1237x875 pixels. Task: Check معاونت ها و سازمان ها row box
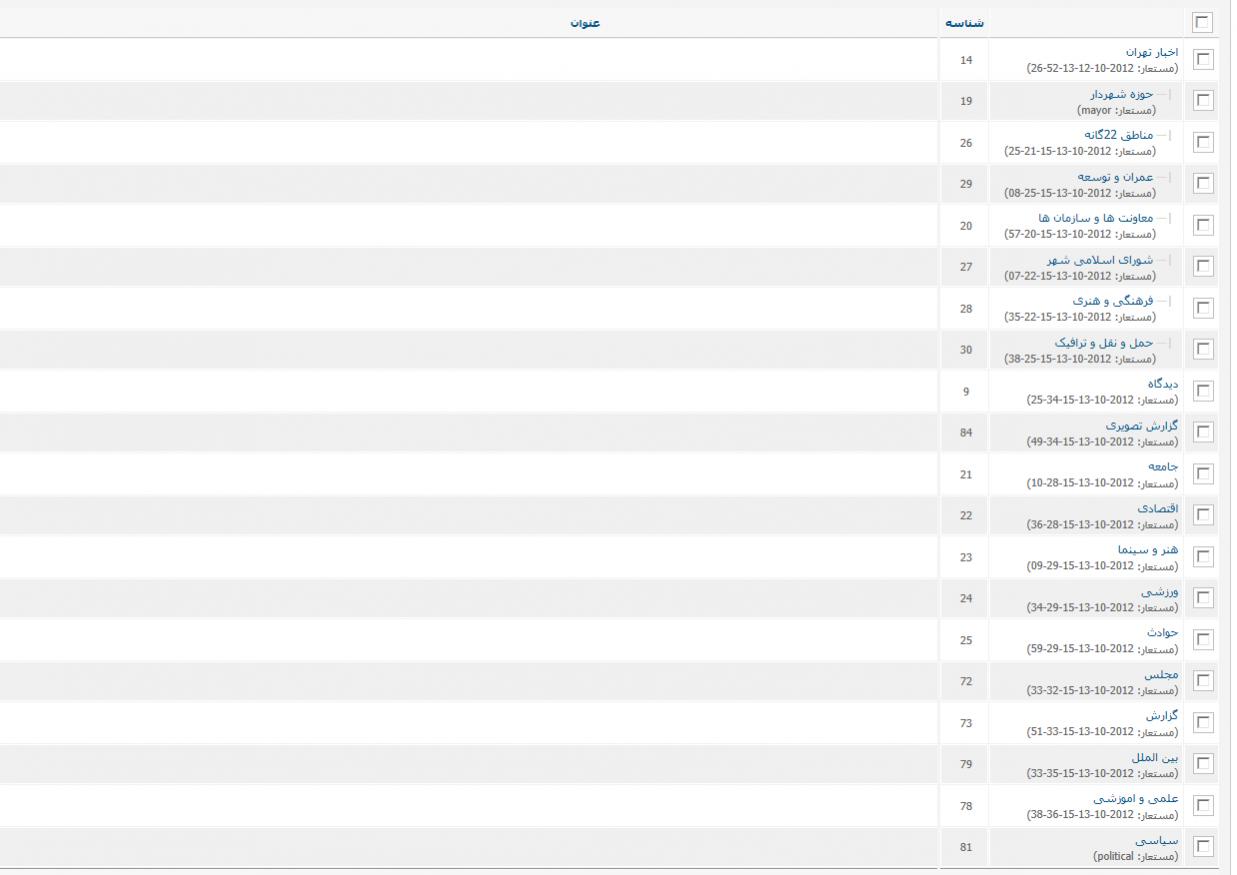click(1204, 226)
